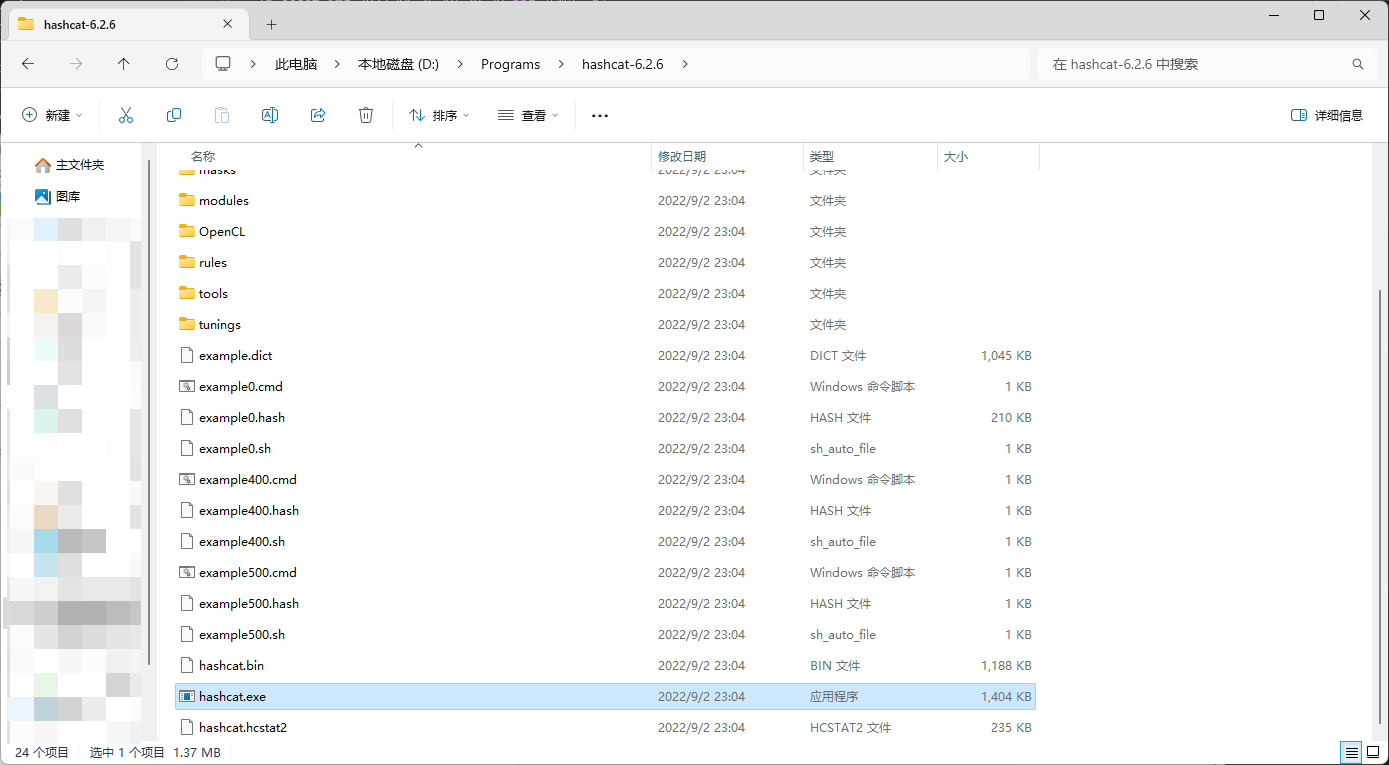Open a new tab with plus button
Screen dimensions: 1389x765
point(271,24)
